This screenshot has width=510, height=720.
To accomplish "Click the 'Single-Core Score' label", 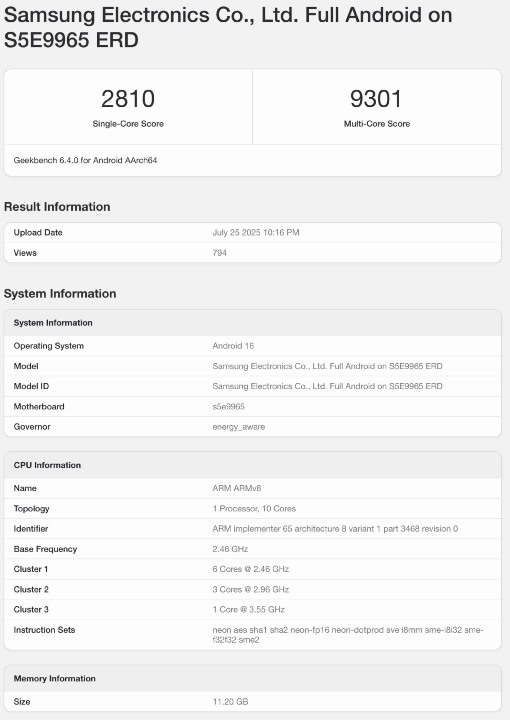I will click(128, 124).
